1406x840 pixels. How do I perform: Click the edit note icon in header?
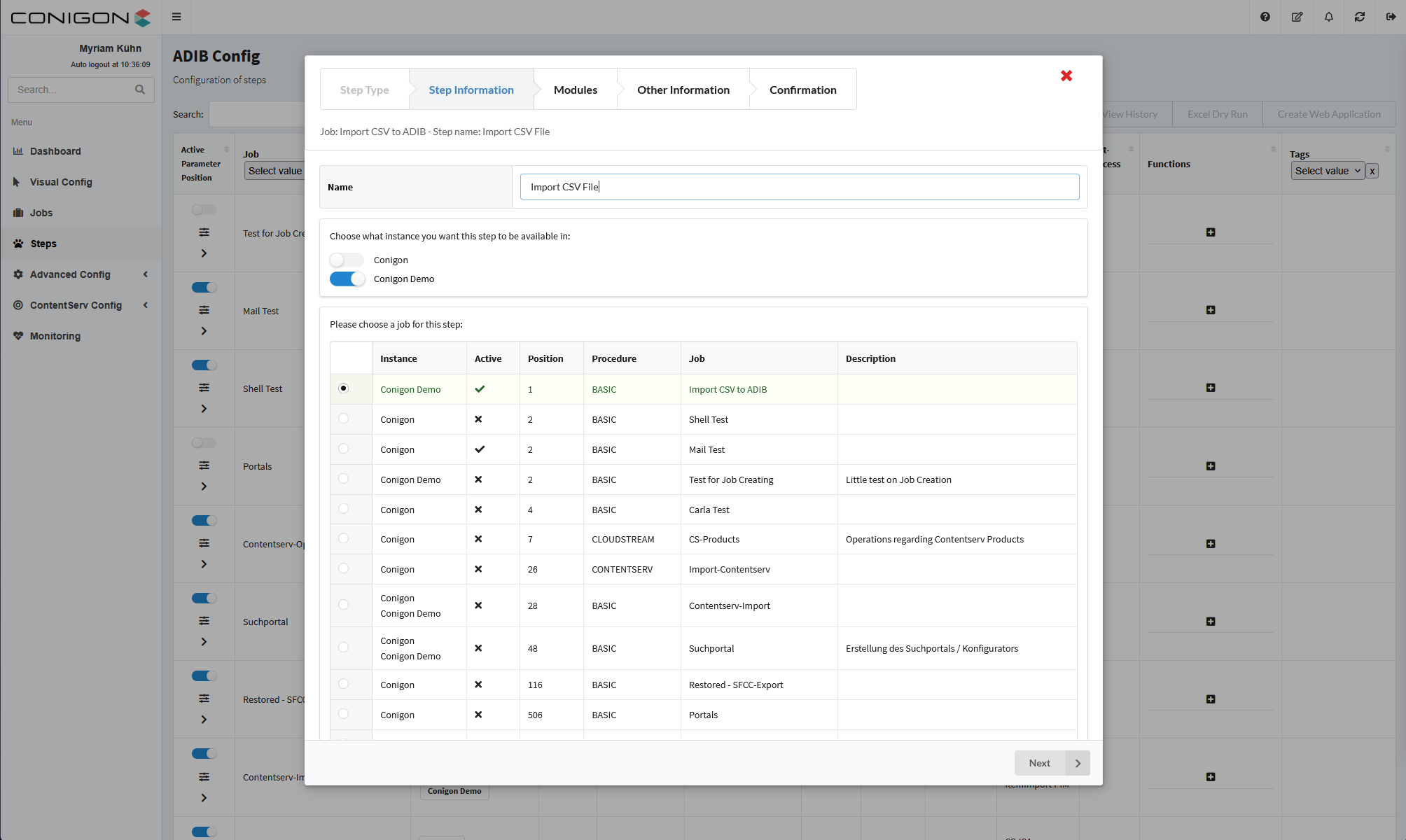[1297, 17]
